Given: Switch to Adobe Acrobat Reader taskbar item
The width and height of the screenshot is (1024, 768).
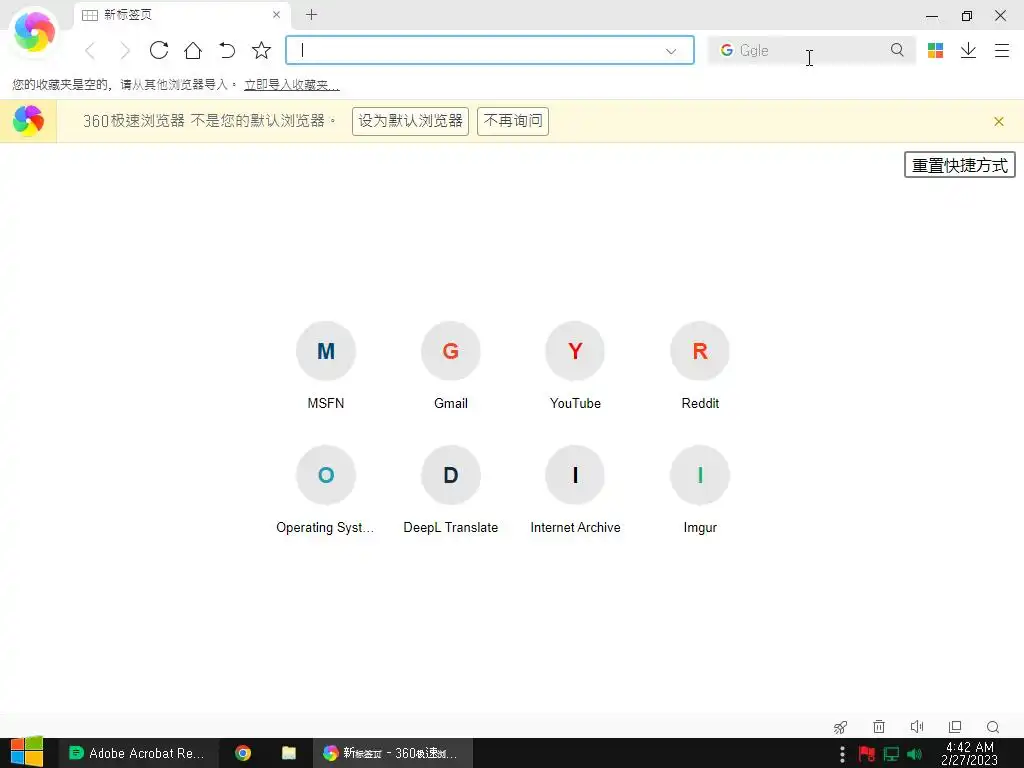Looking at the screenshot, I should coord(137,753).
